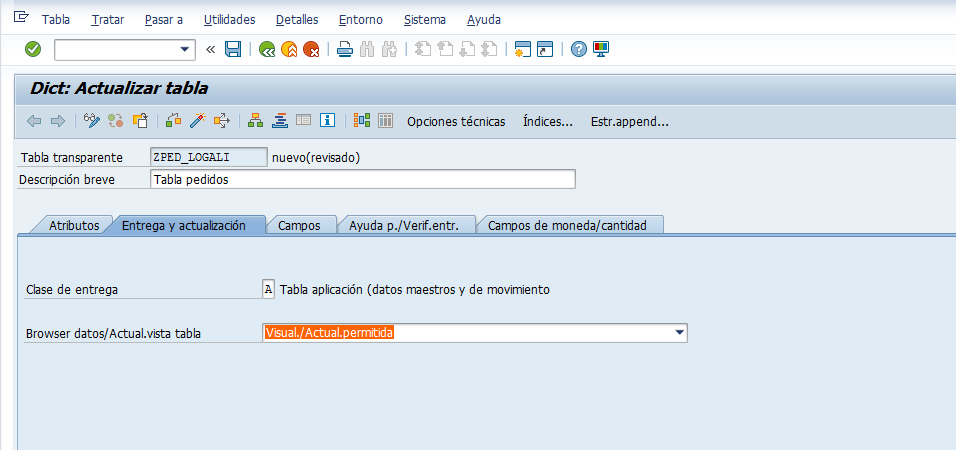Click the orange Exit icon
Image resolution: width=956 pixels, height=450 pixels.
(x=289, y=49)
